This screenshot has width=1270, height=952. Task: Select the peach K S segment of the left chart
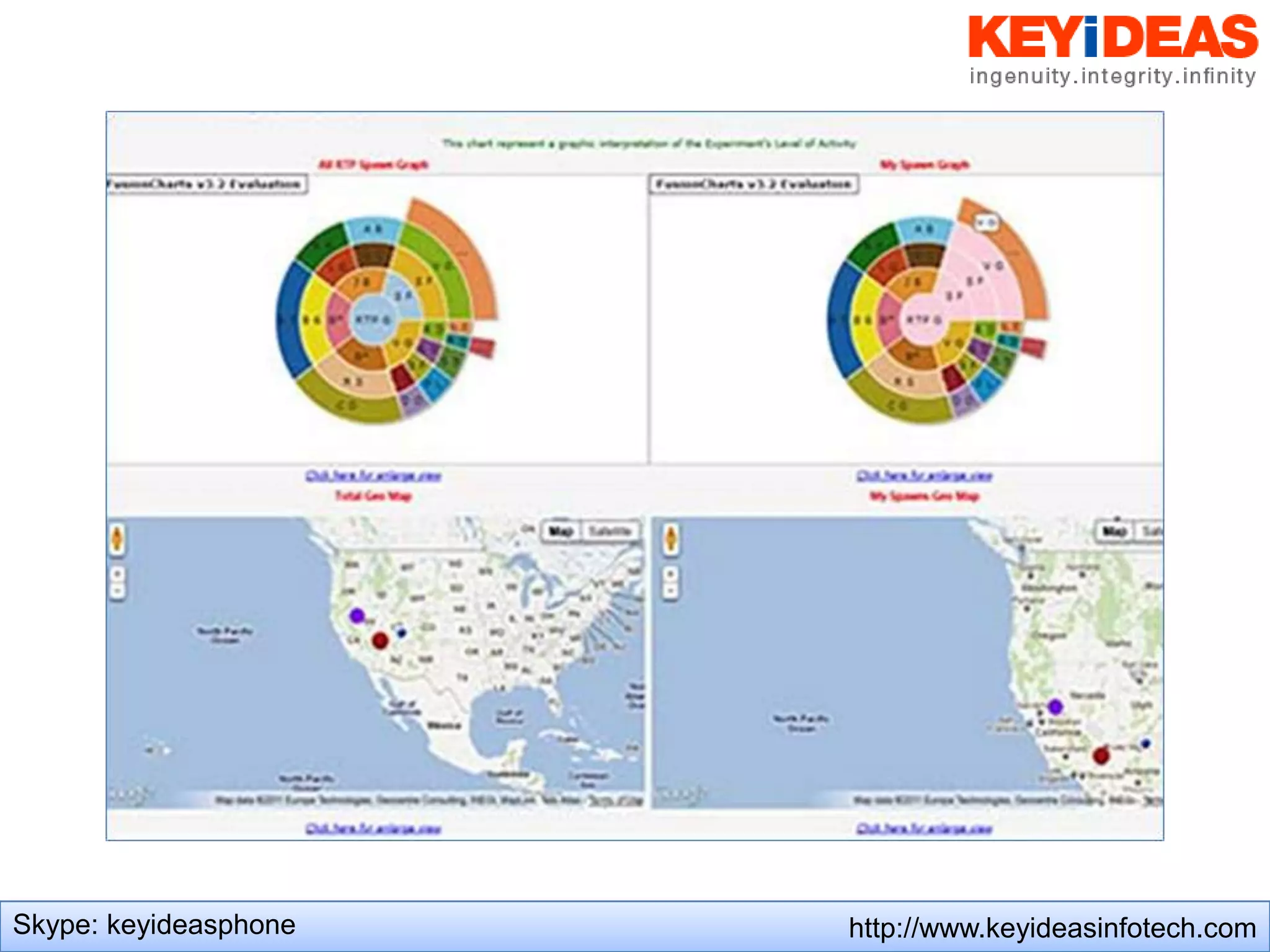click(x=355, y=381)
